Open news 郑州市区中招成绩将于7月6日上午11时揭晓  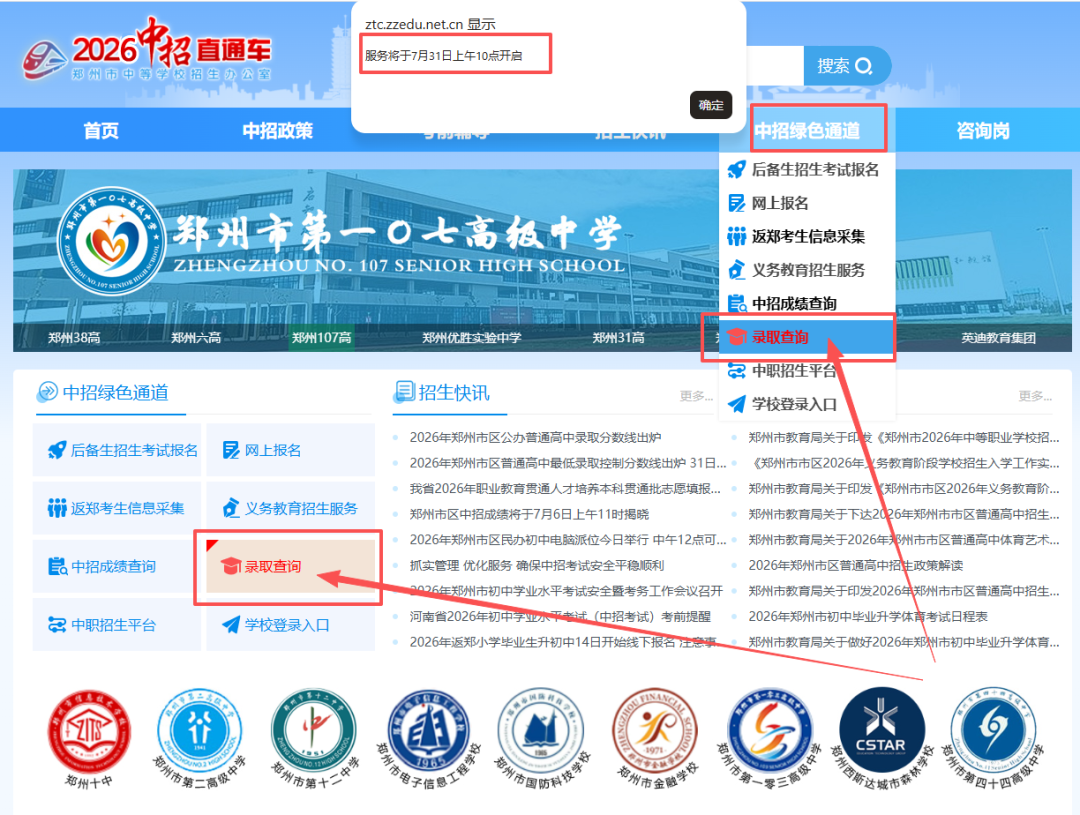(x=529, y=514)
